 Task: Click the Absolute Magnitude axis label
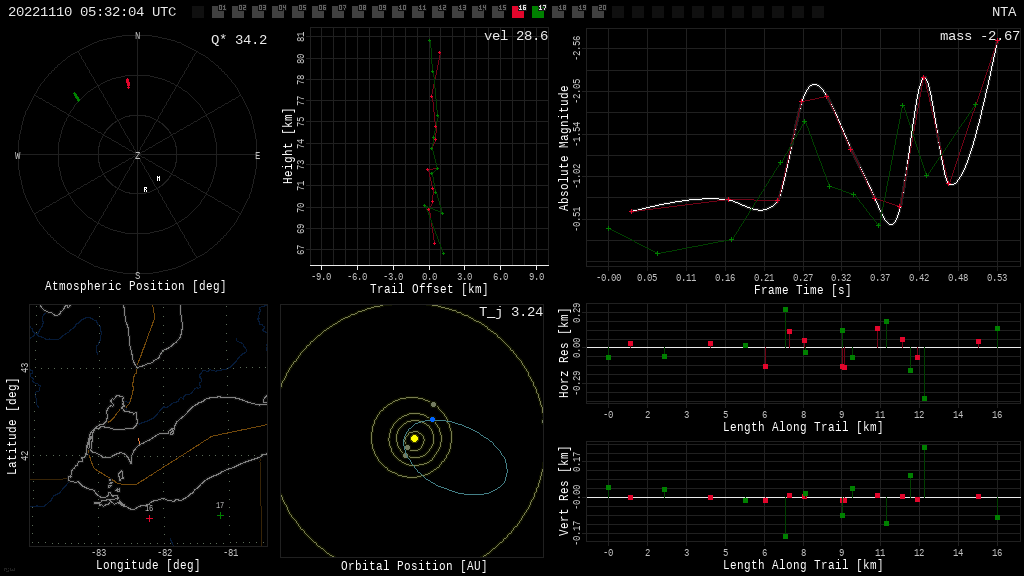click(564, 148)
